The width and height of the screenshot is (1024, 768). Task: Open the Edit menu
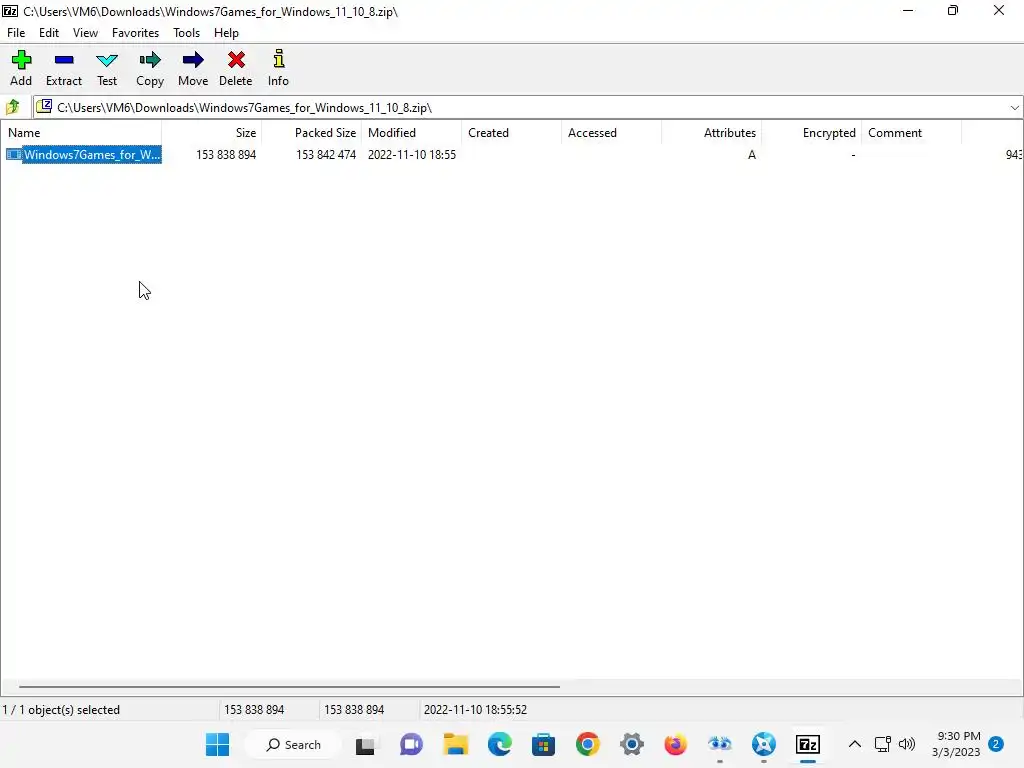pyautogui.click(x=49, y=33)
